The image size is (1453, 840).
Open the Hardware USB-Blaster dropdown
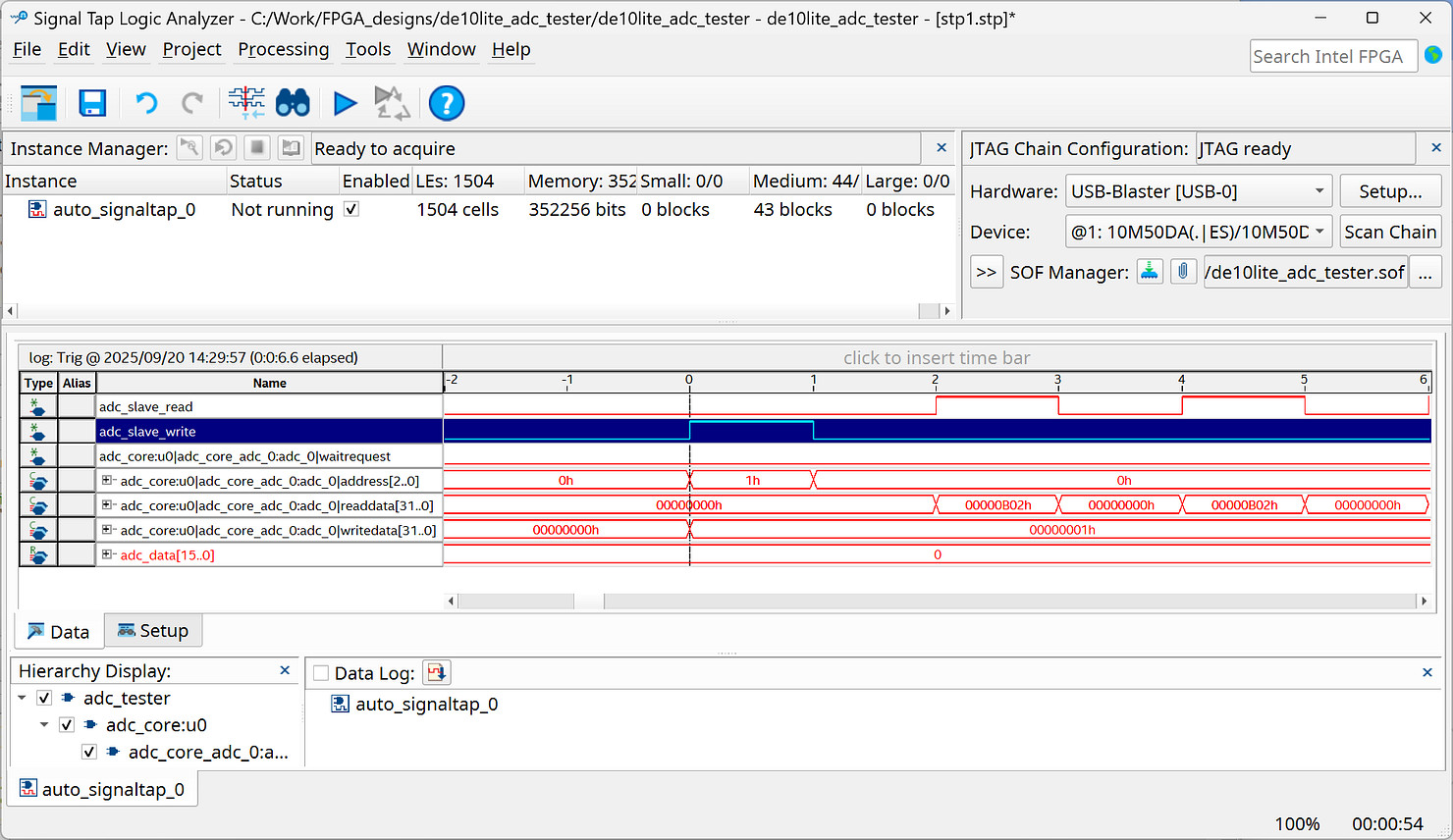point(1318,191)
